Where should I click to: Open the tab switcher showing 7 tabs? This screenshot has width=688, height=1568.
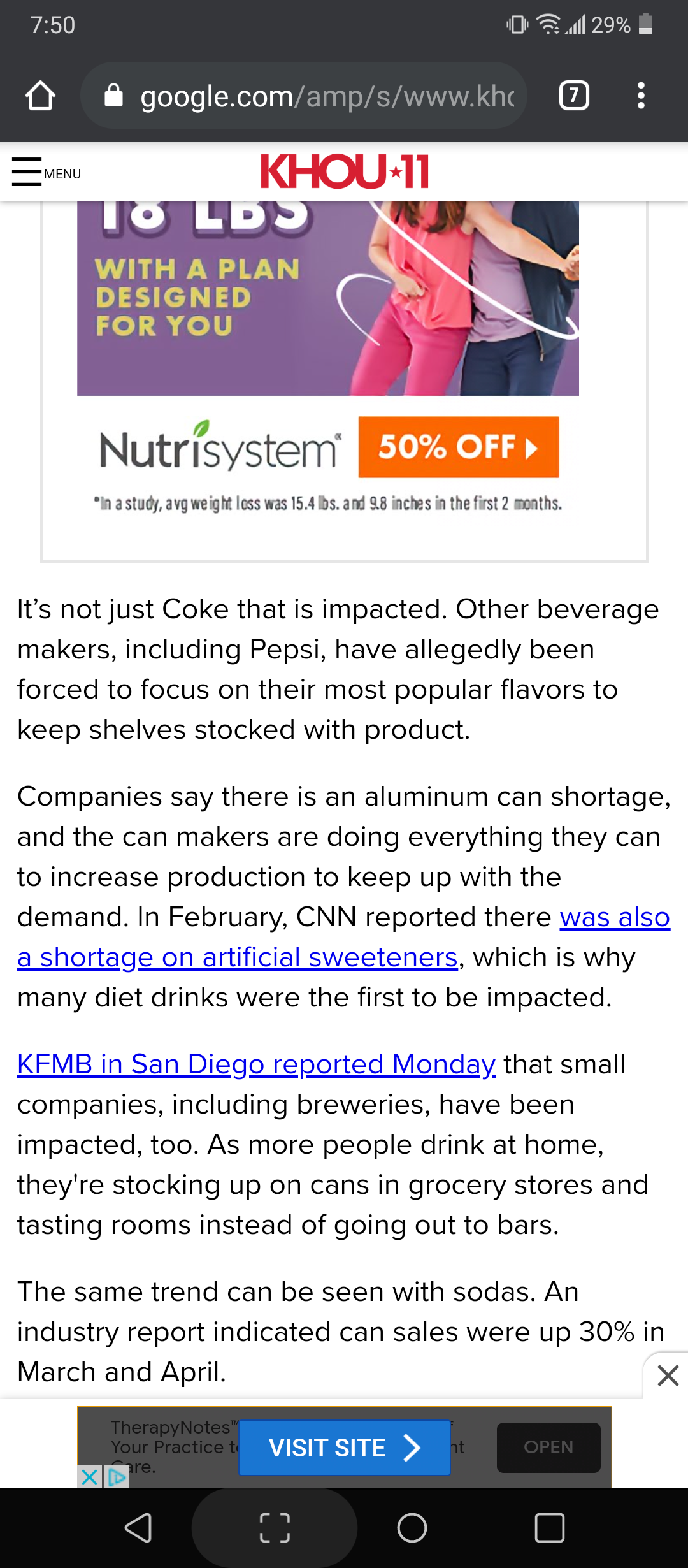tap(573, 96)
